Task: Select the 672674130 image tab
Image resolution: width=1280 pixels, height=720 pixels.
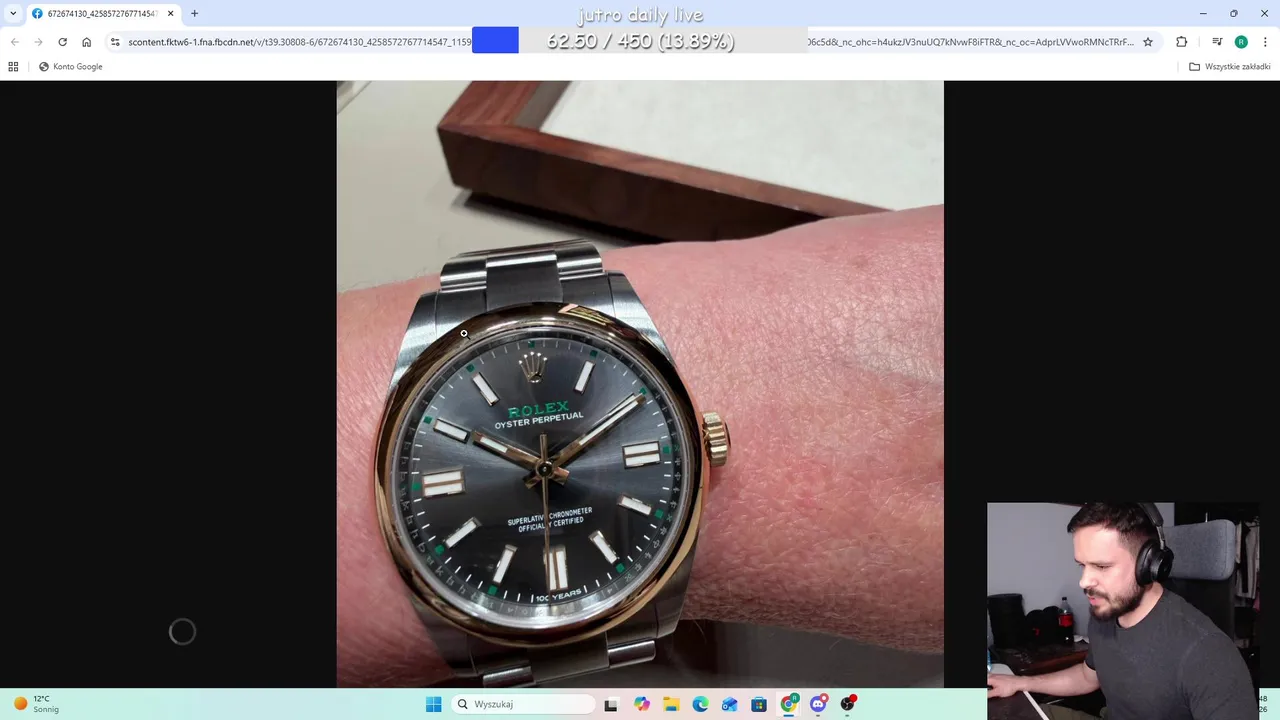Action: click(x=103, y=14)
